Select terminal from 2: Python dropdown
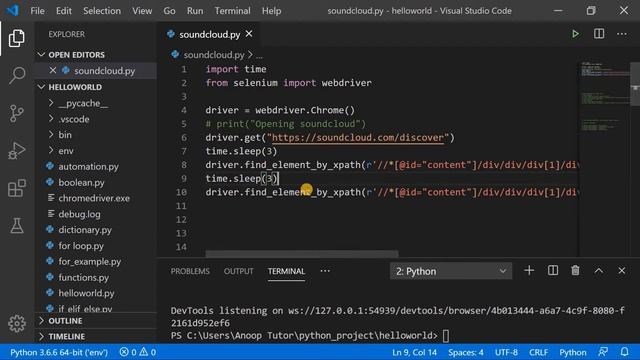Viewport: 640px width, 360px height. (x=451, y=271)
